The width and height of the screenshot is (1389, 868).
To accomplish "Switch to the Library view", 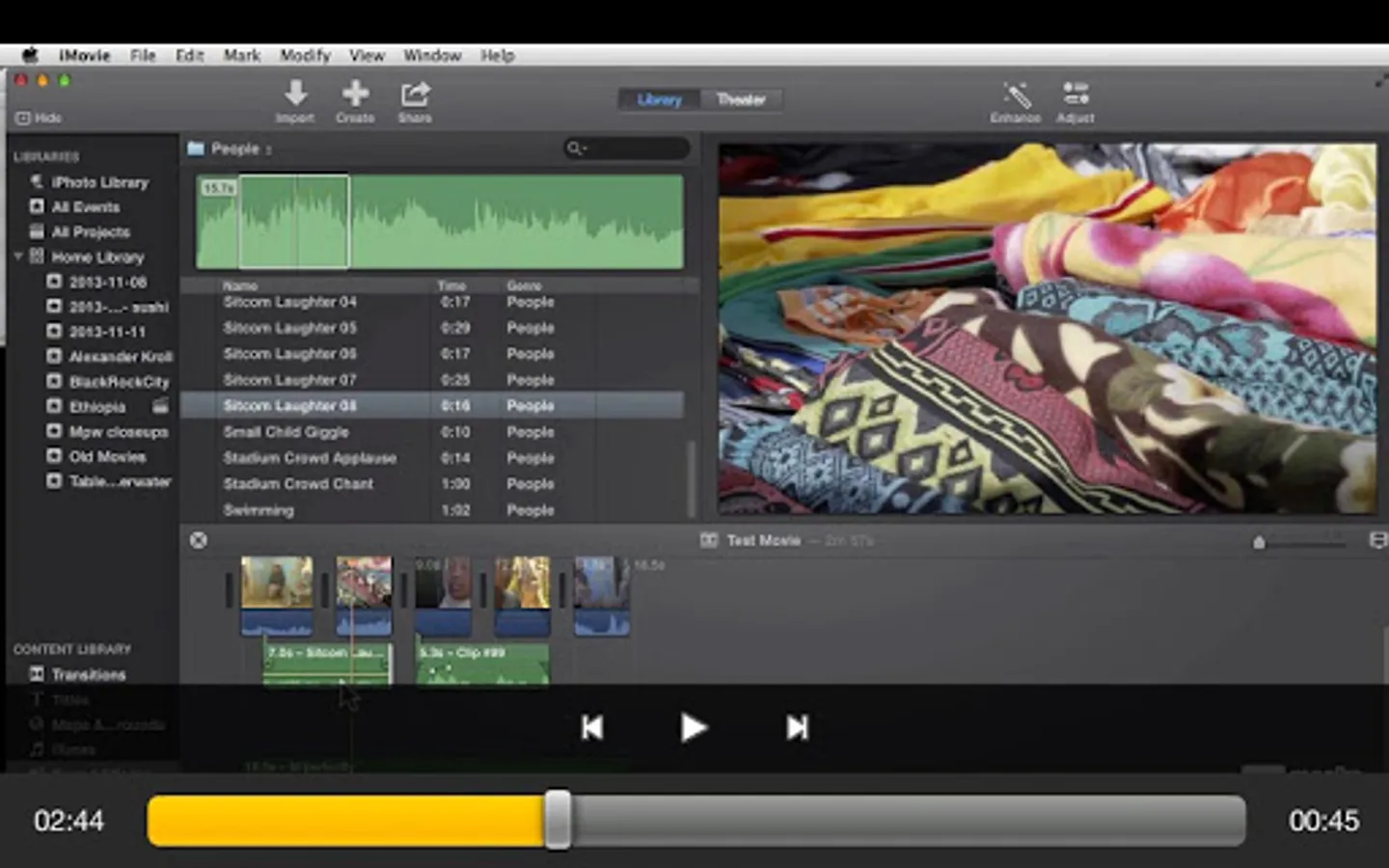I will pos(660,99).
